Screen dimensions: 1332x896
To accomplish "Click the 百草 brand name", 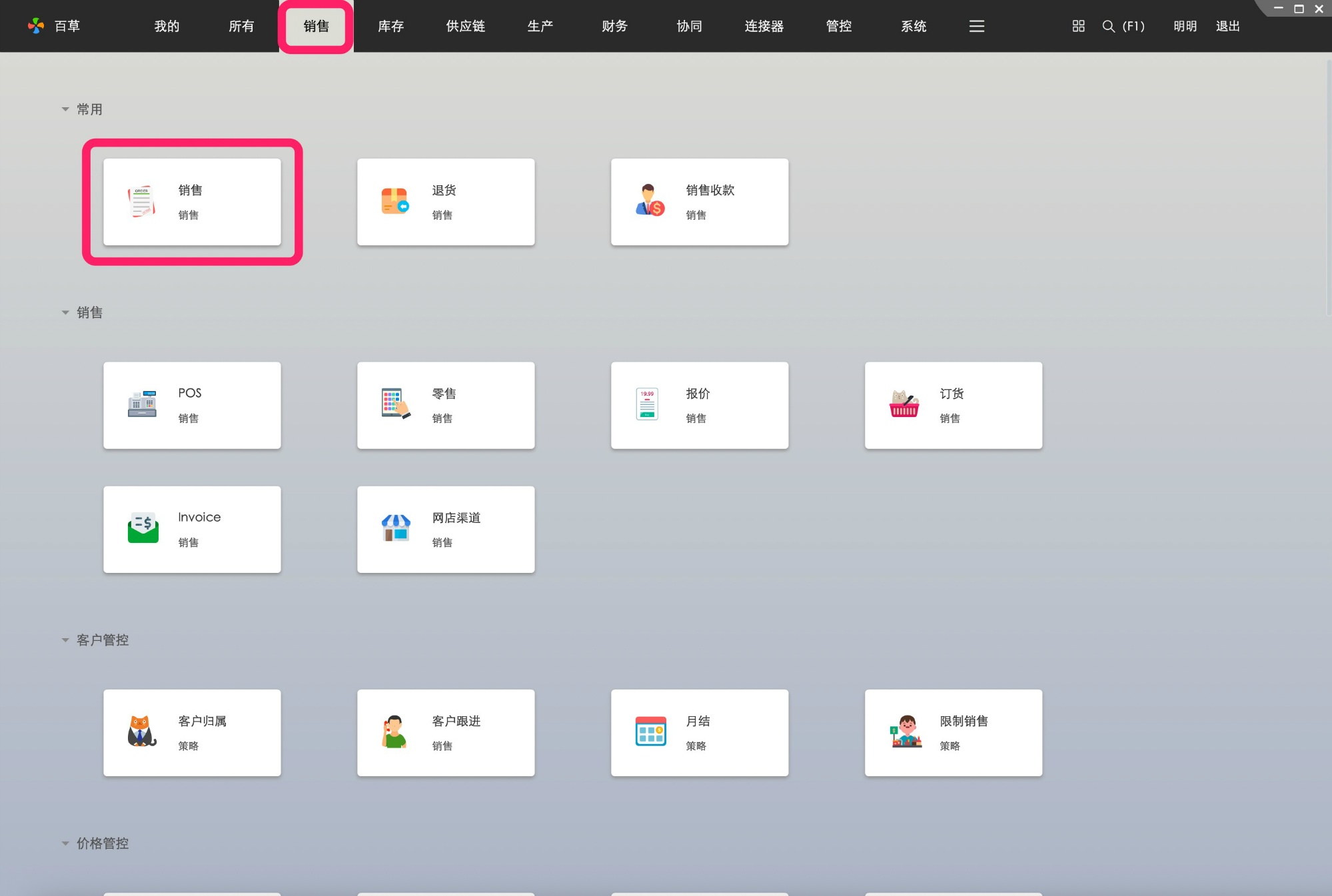I will tap(67, 26).
